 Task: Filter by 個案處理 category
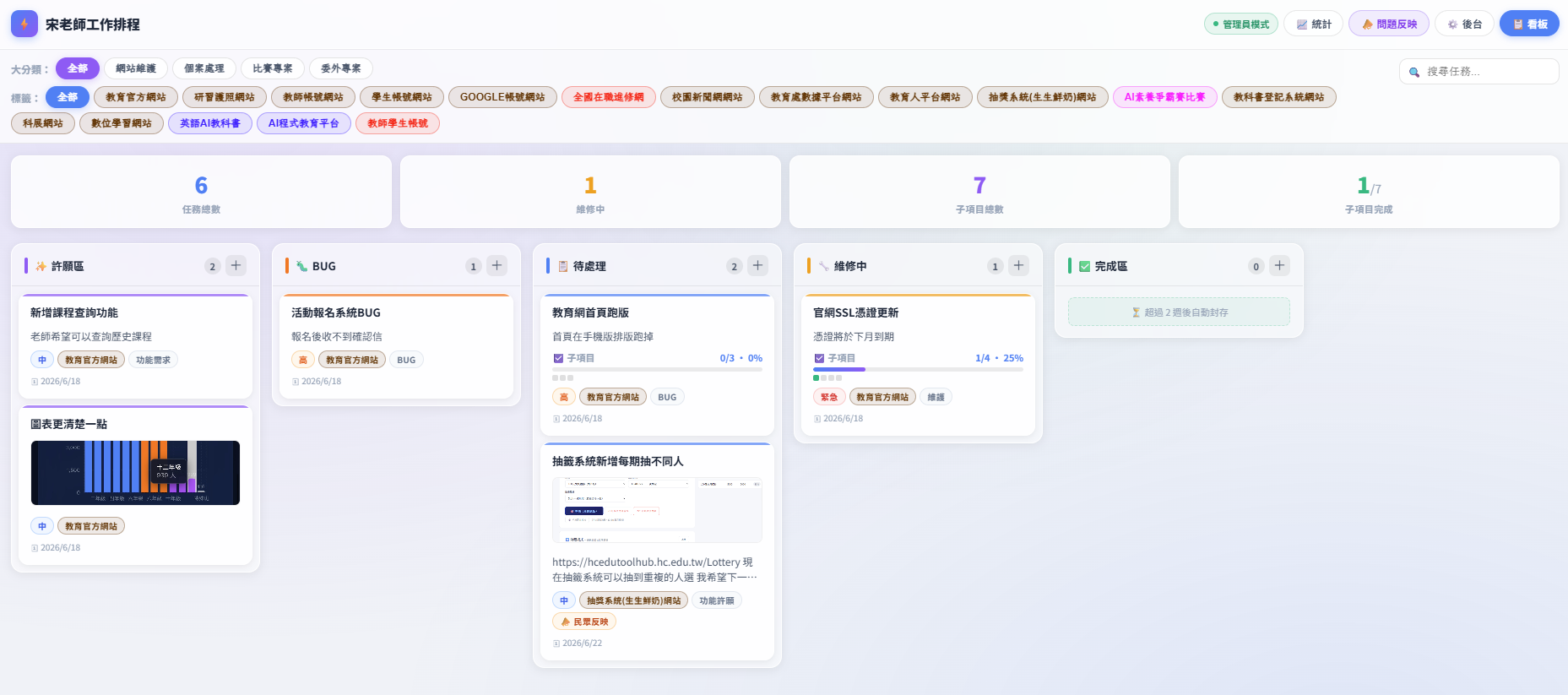click(204, 68)
